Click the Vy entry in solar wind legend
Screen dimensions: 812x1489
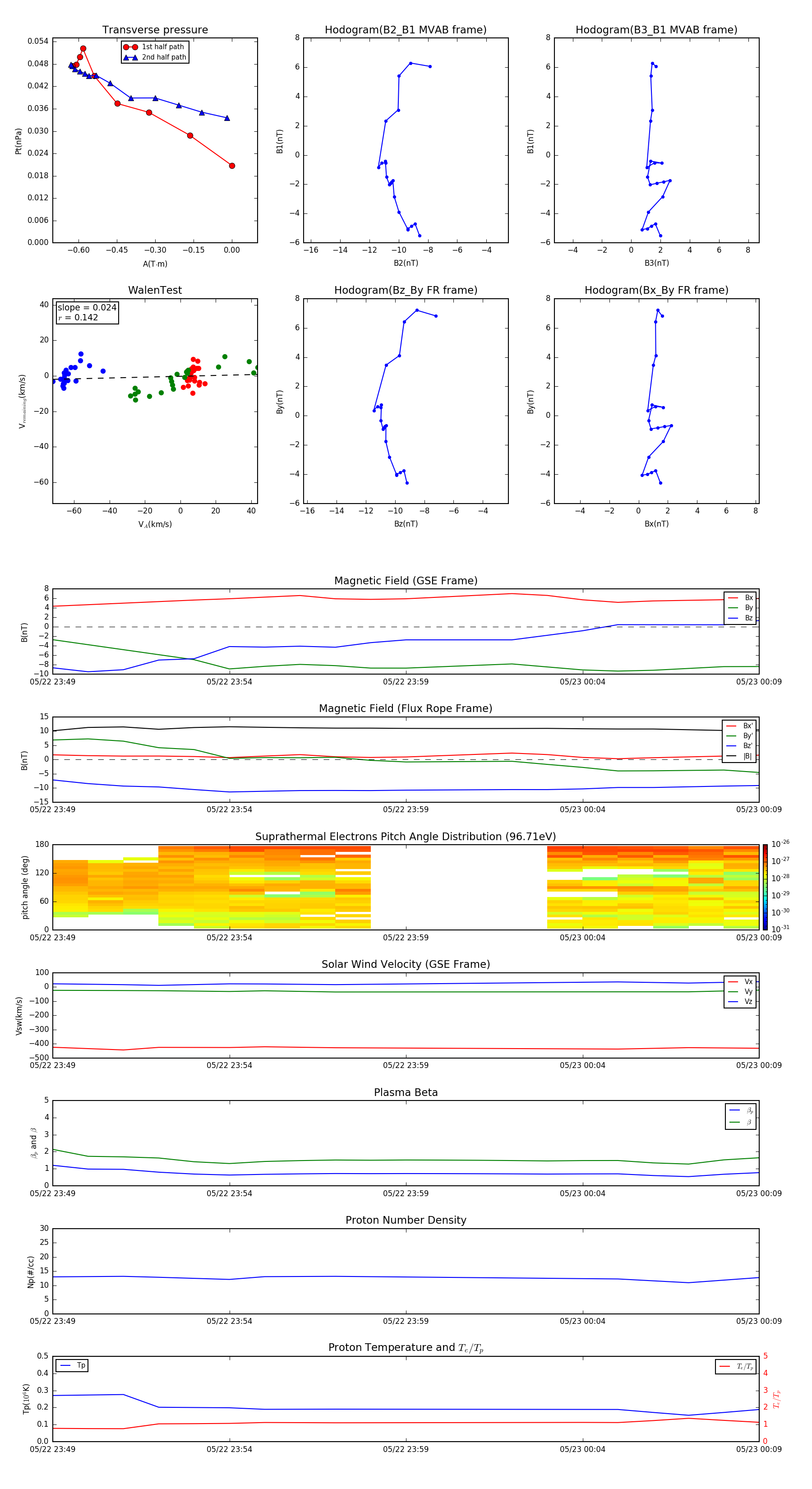pos(740,992)
